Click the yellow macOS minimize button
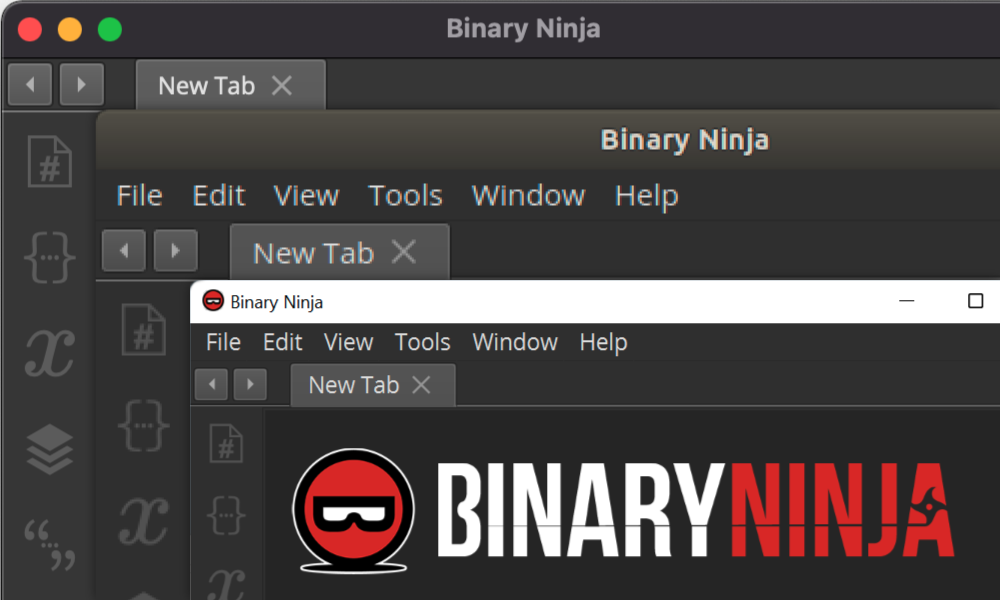Screen dimensions: 1000x600 70,29
